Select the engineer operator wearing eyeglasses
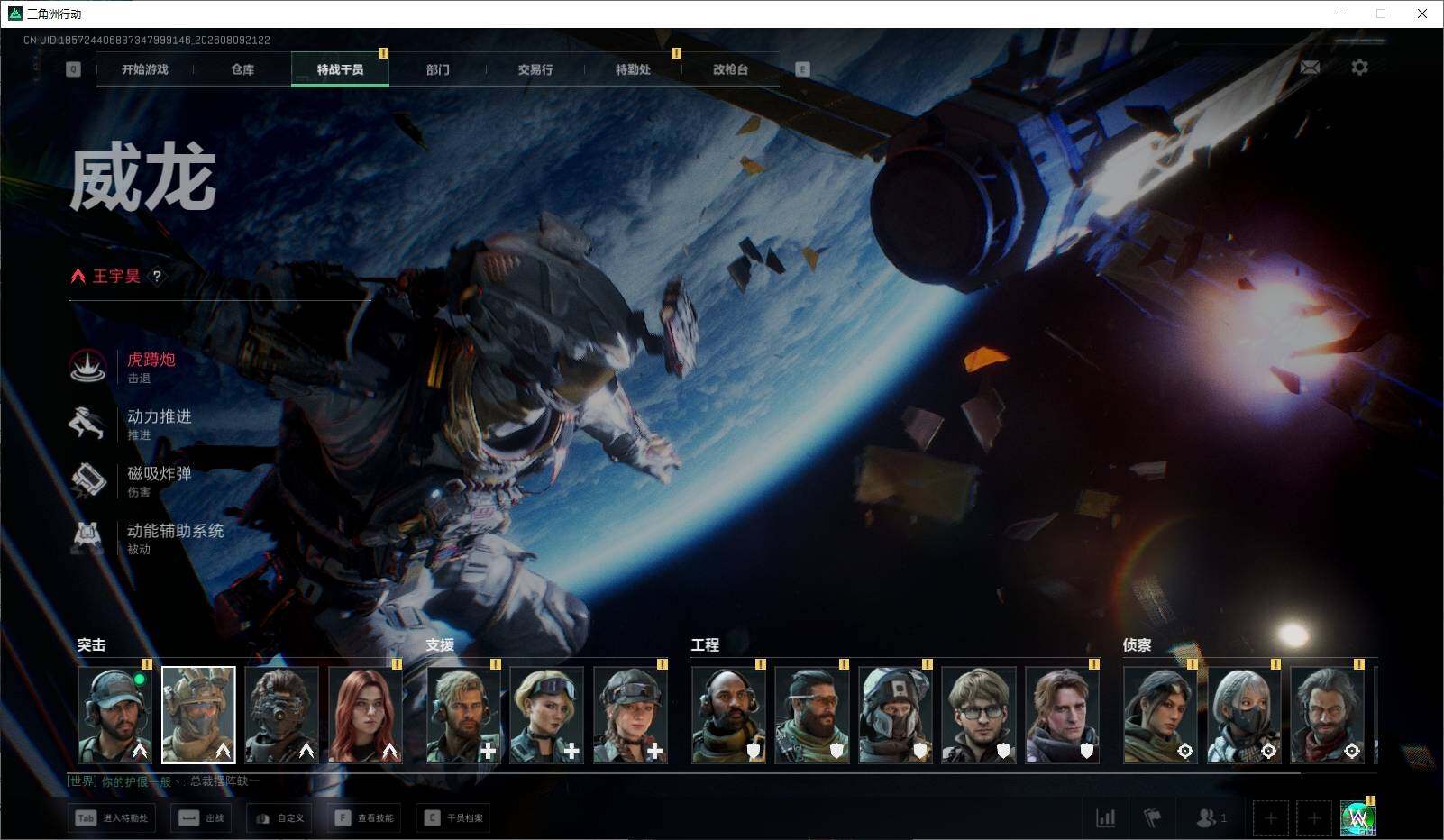Image resolution: width=1444 pixels, height=840 pixels. coord(979,715)
